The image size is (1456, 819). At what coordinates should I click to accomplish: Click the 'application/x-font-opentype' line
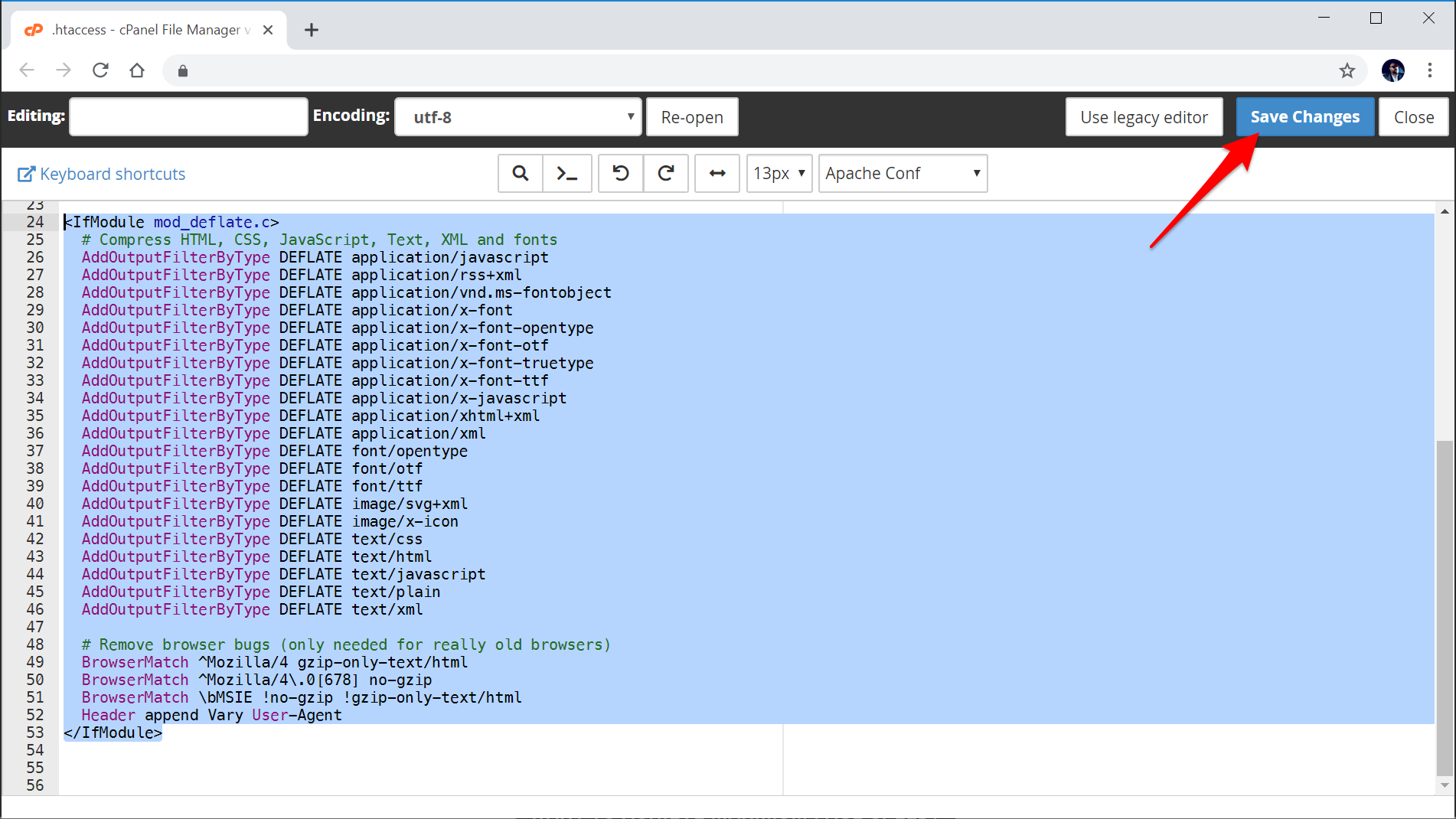click(x=338, y=328)
